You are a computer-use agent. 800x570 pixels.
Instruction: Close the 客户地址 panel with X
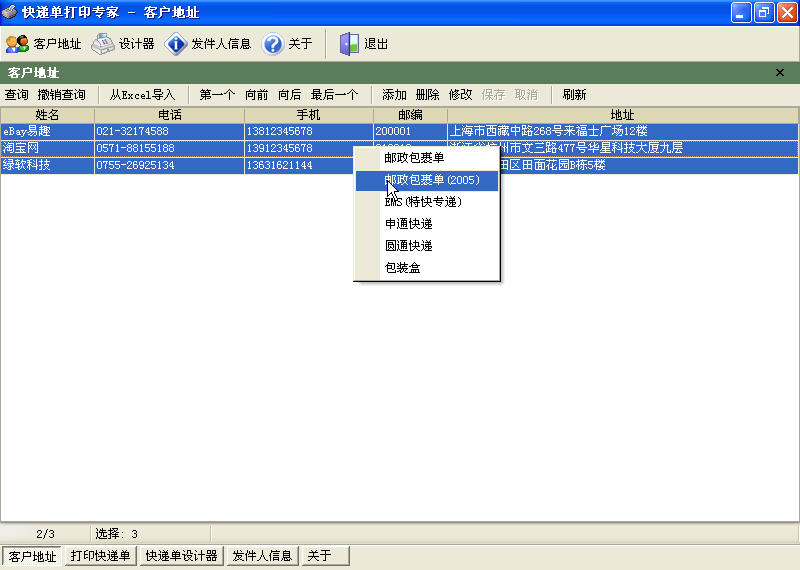(780, 72)
